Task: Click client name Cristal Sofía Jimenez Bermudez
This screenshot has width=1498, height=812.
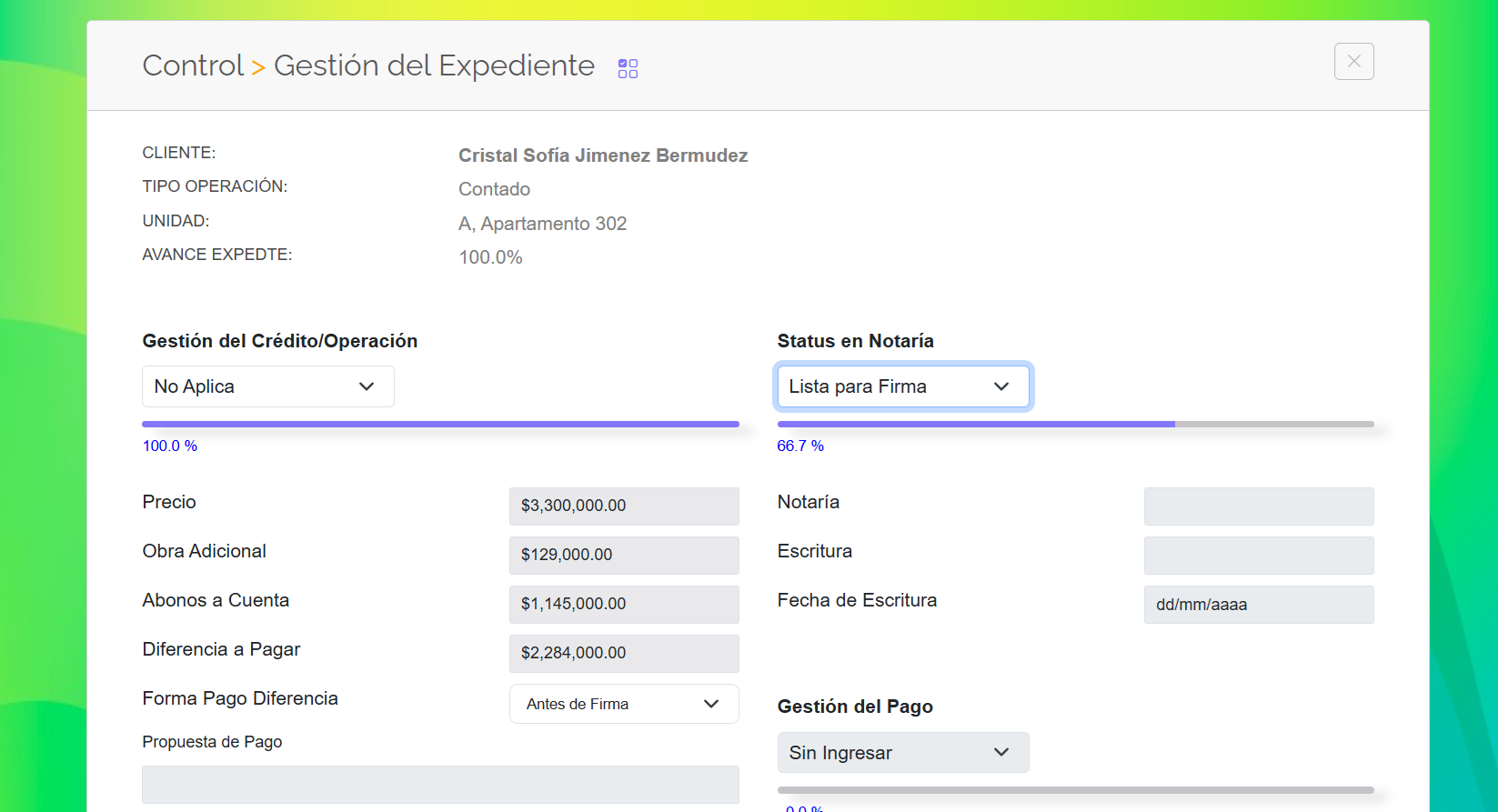Action: 602,155
